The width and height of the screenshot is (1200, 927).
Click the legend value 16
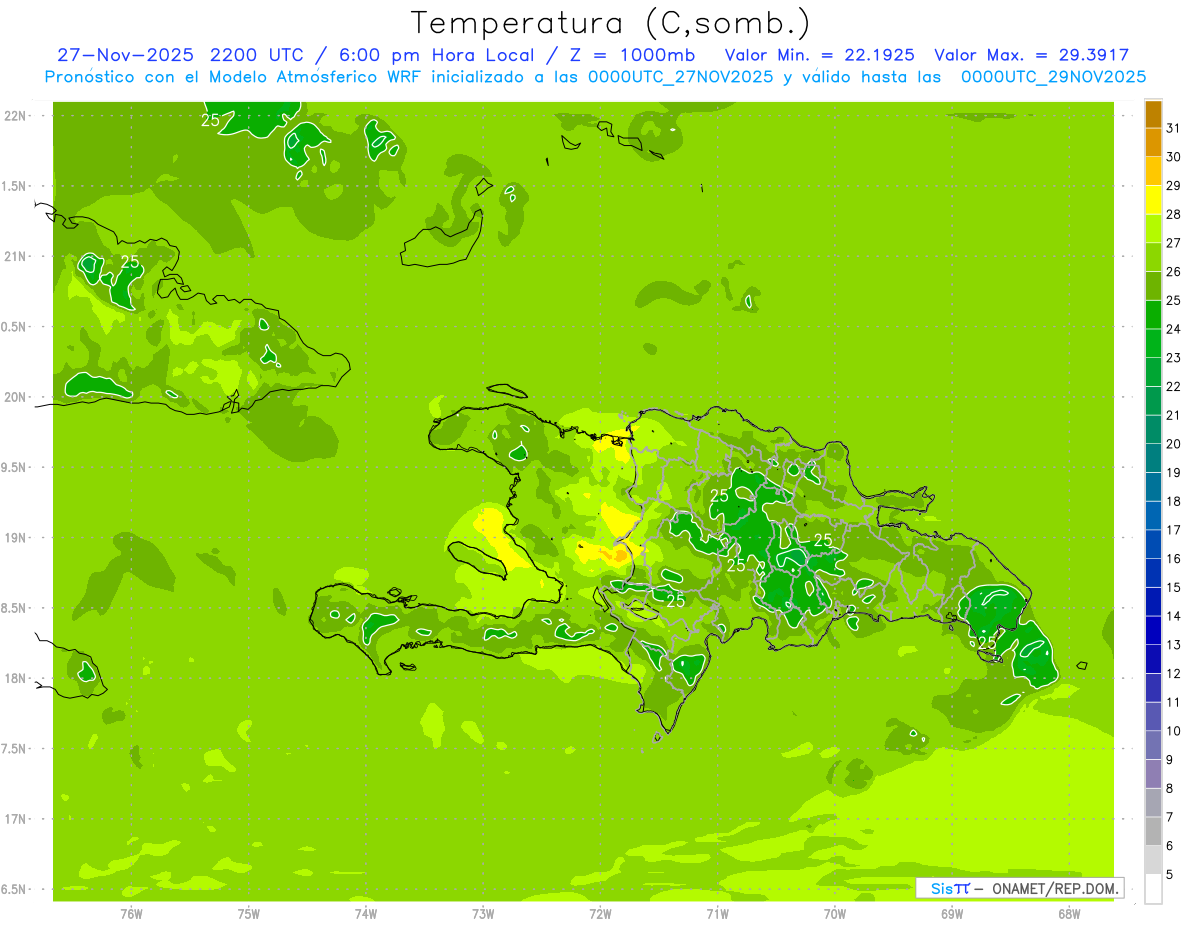[x=1173, y=558]
